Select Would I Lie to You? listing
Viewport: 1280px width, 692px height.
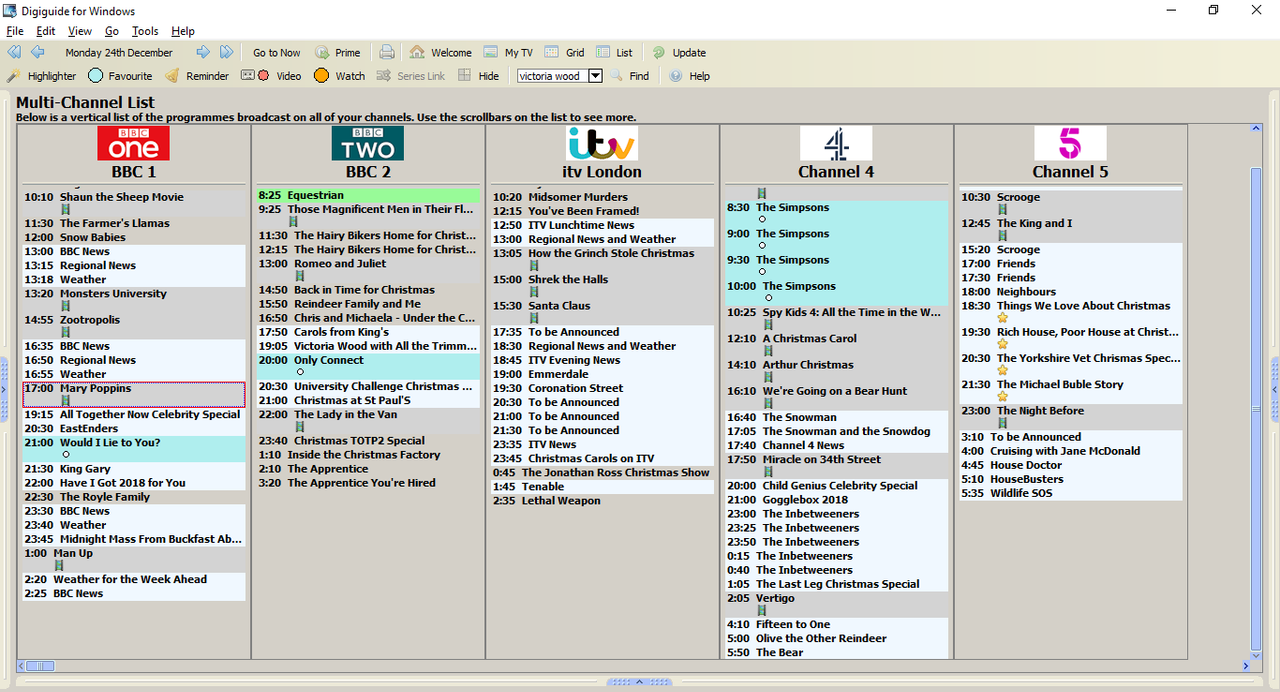pos(134,448)
